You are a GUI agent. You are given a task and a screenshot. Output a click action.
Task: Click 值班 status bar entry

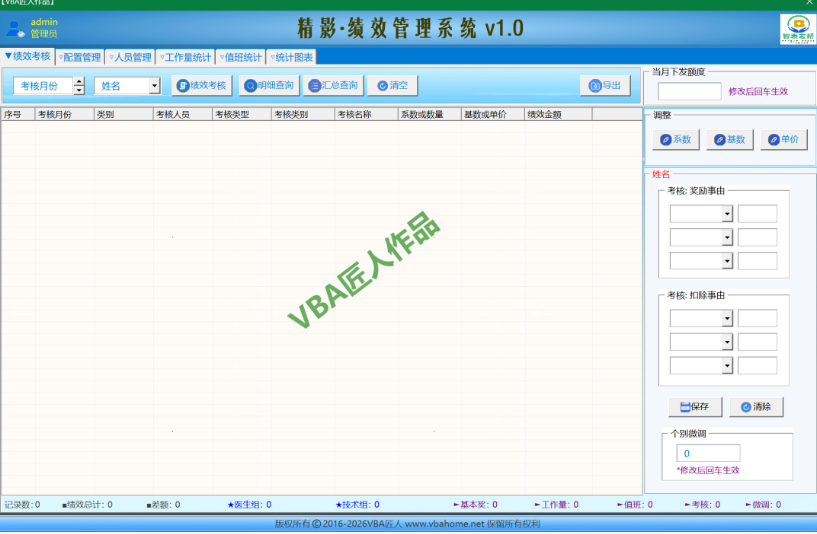click(x=635, y=505)
